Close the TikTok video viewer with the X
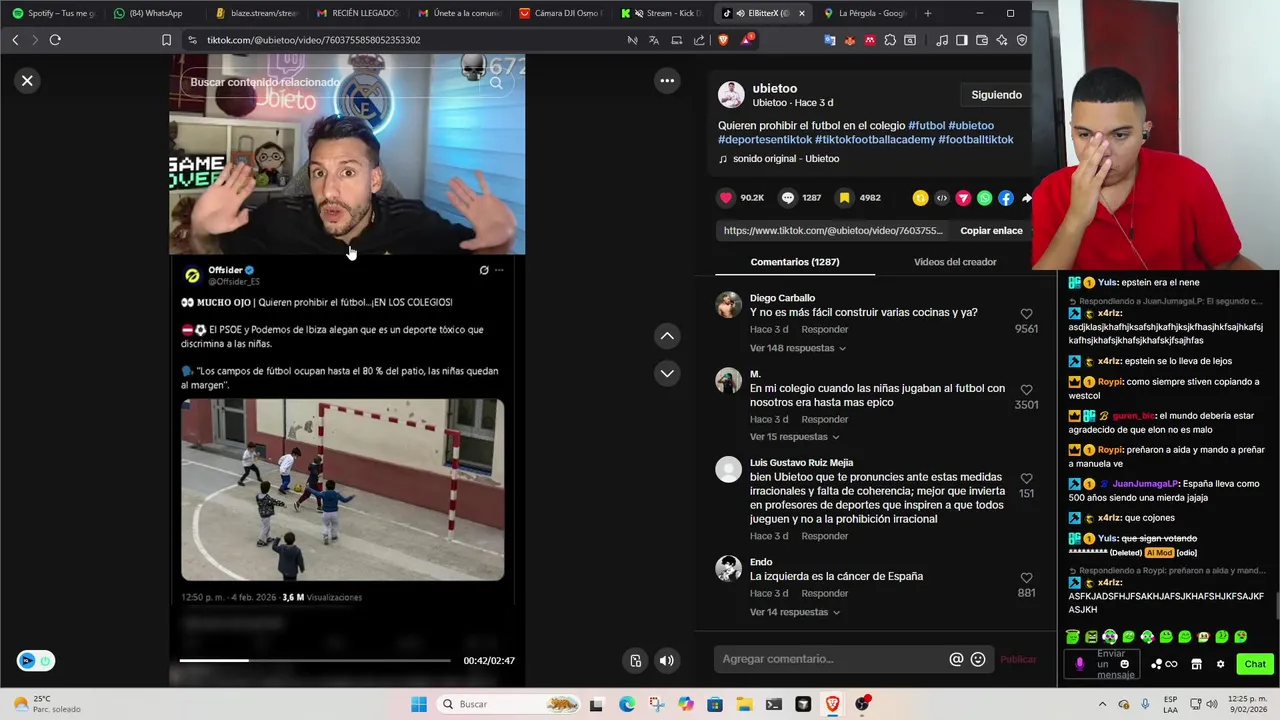The width and height of the screenshot is (1280, 720). 27,81
